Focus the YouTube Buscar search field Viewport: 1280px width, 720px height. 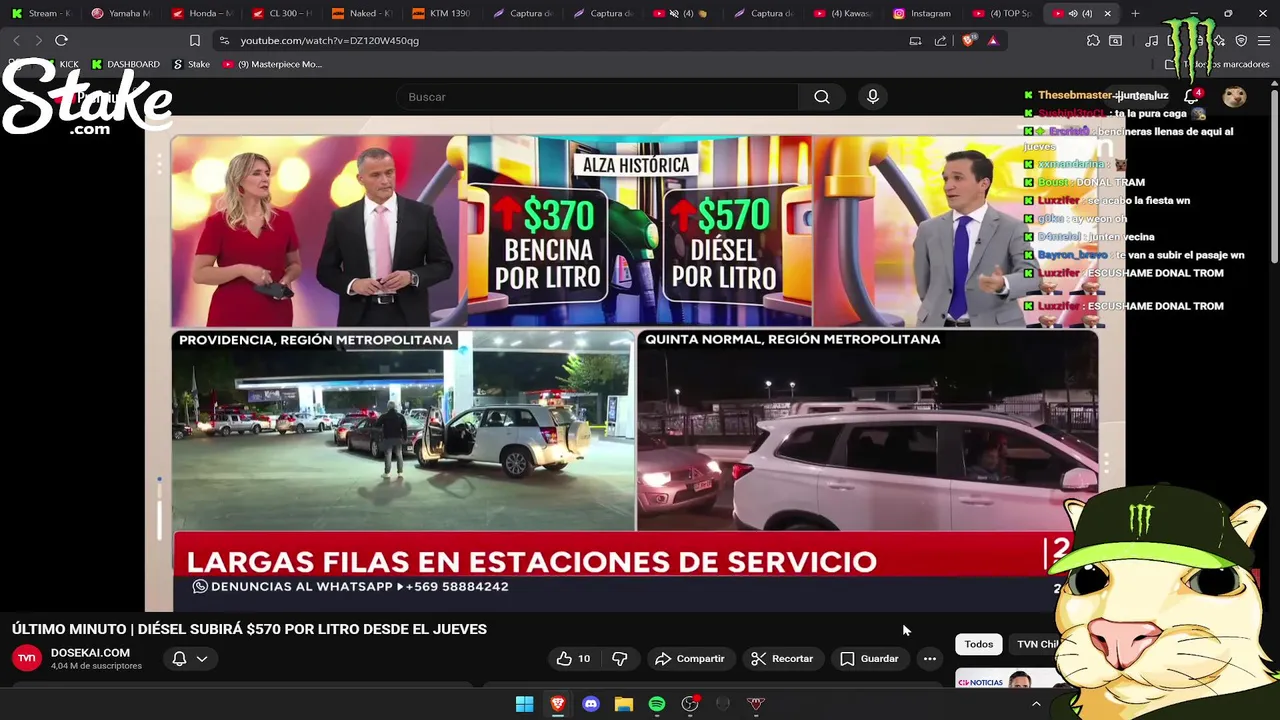point(598,97)
